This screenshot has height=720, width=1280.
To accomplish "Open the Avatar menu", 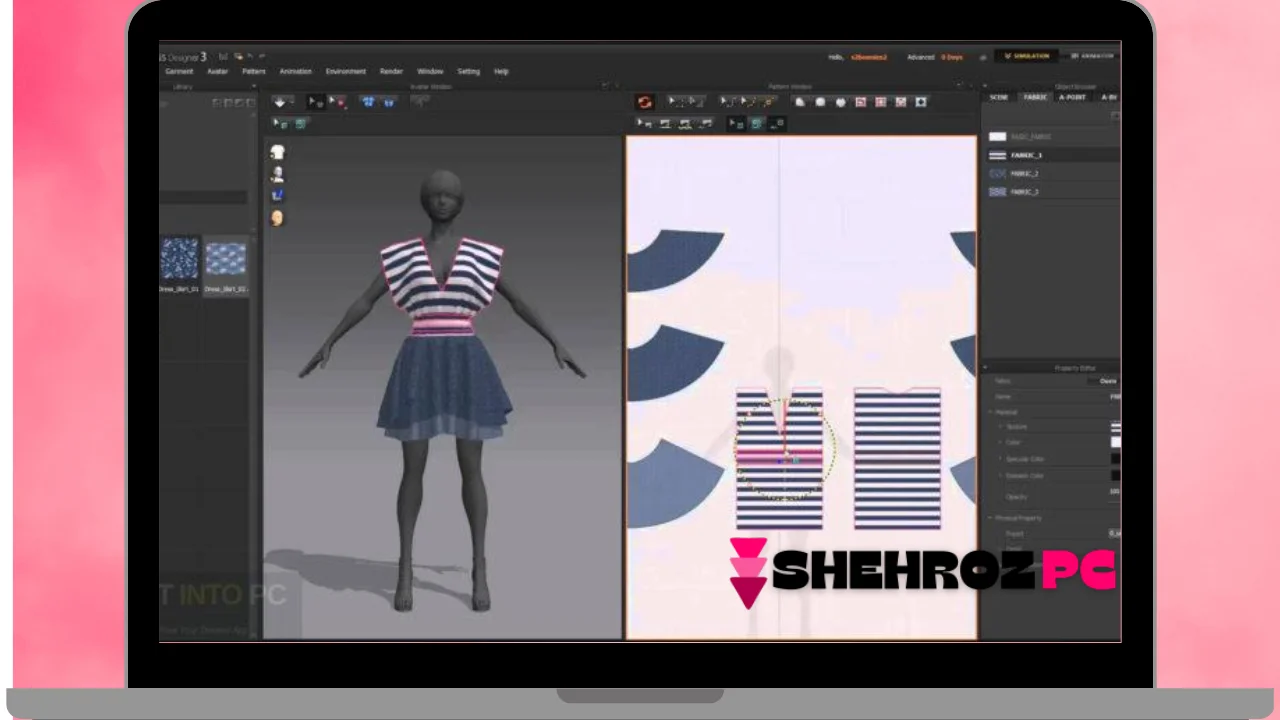I will point(217,72).
